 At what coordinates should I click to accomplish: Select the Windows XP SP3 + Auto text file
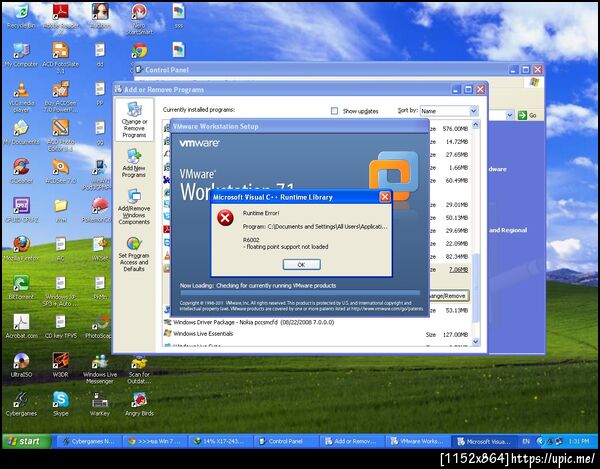click(x=61, y=290)
